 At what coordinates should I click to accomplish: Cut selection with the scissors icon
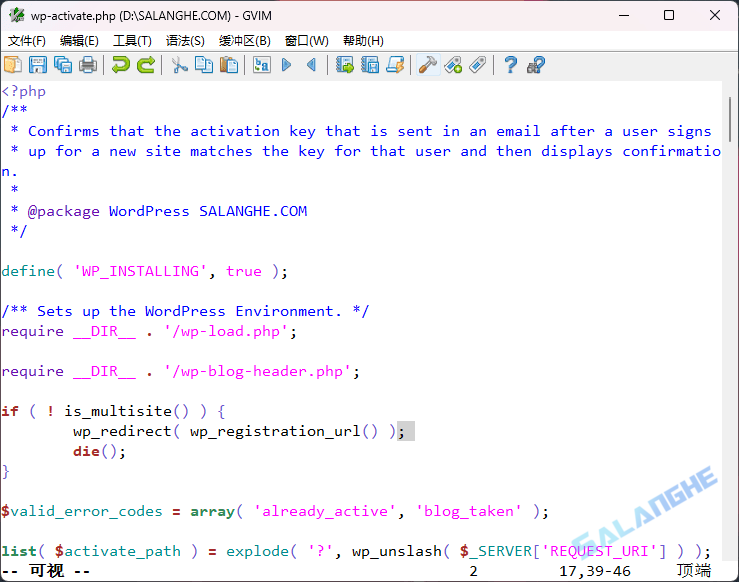[x=179, y=65]
